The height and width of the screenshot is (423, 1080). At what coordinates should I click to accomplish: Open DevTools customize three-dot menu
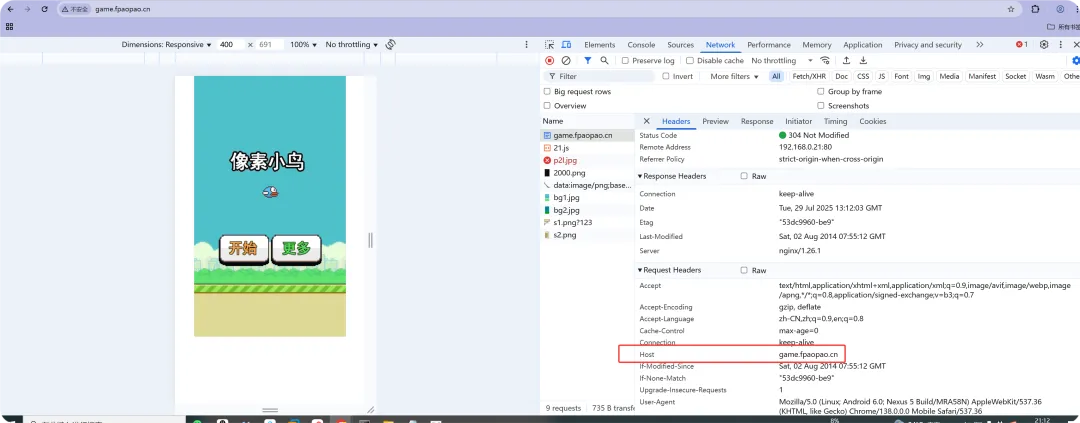click(1061, 45)
